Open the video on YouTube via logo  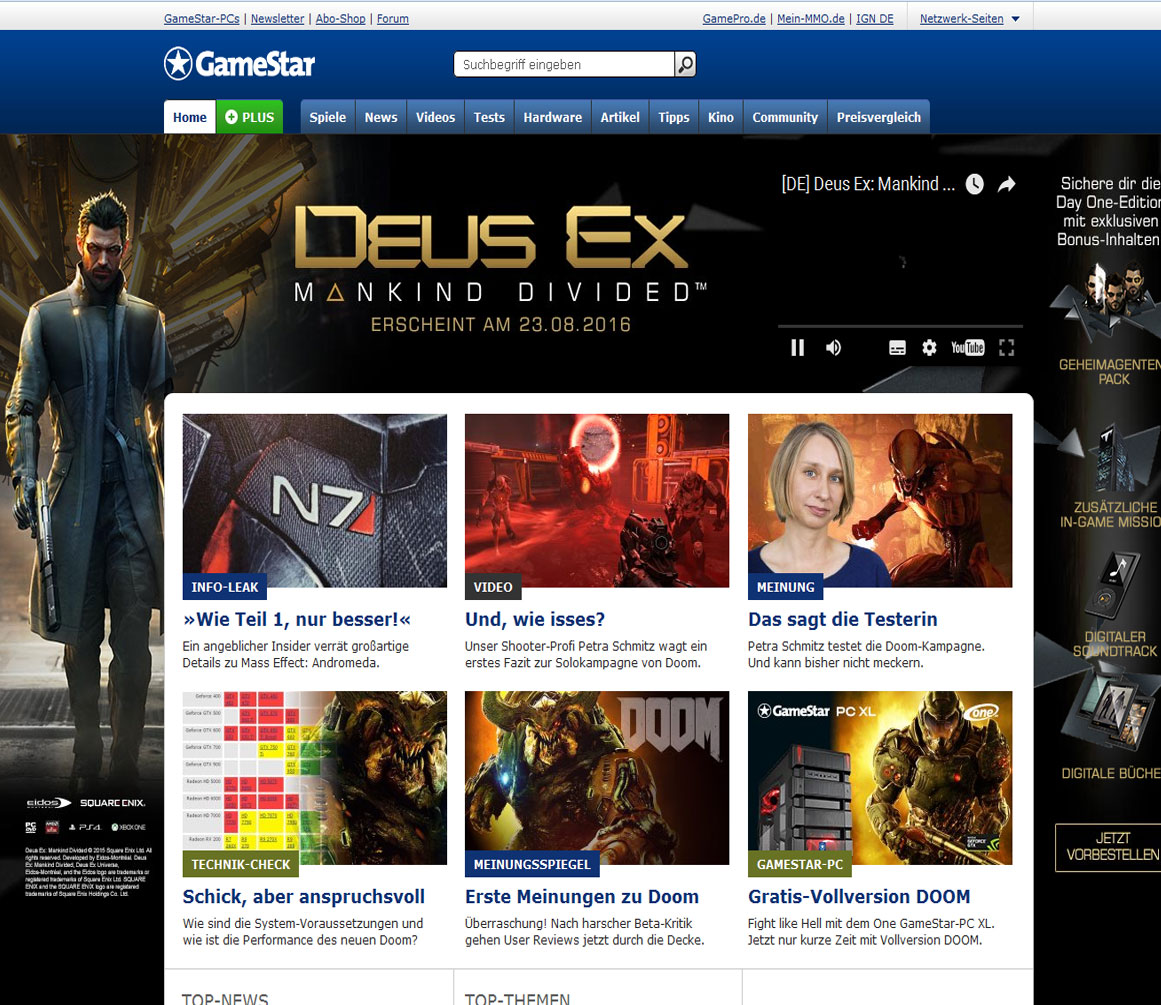point(968,347)
